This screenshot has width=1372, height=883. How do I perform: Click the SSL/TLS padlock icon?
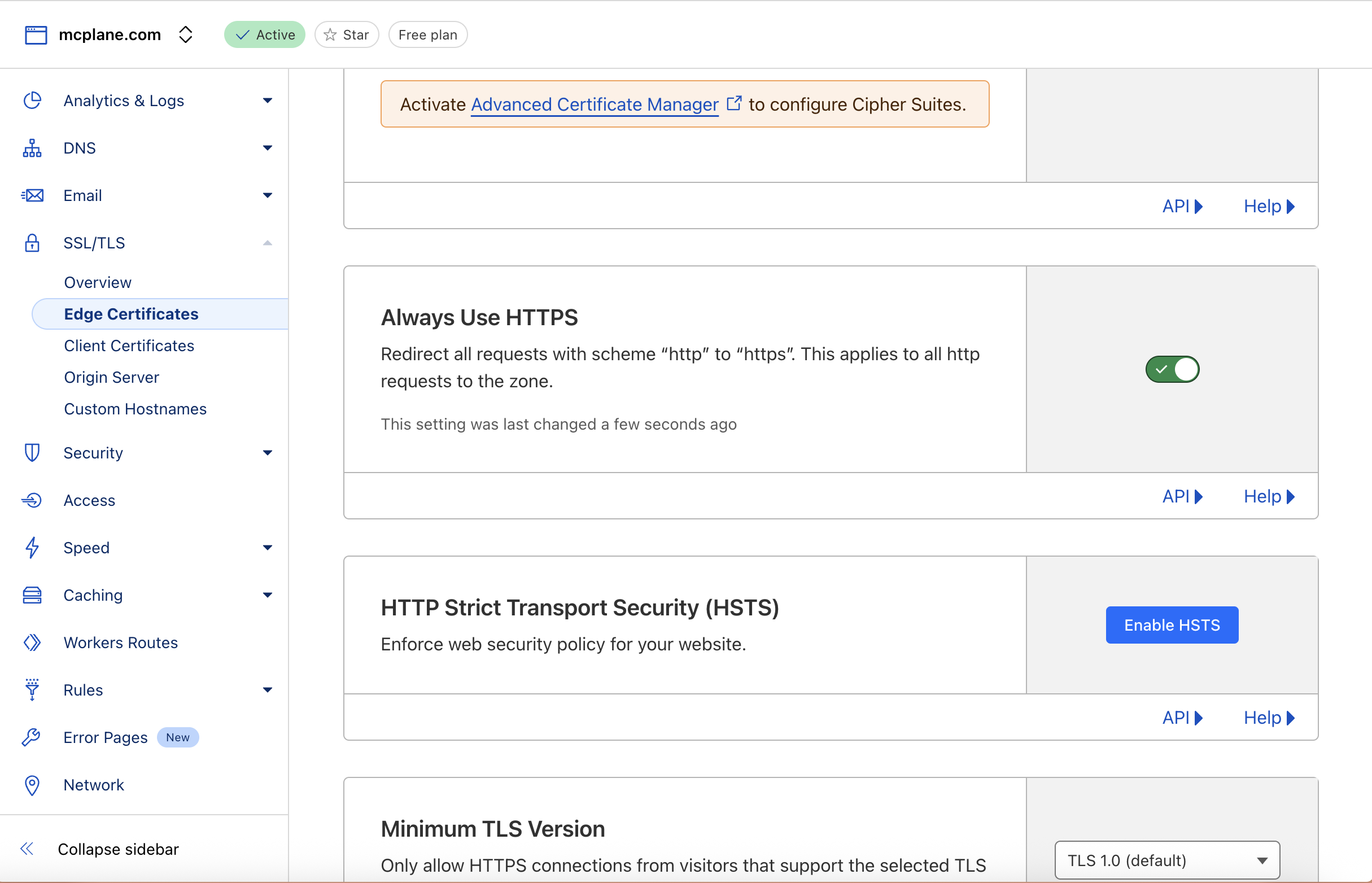coord(32,243)
